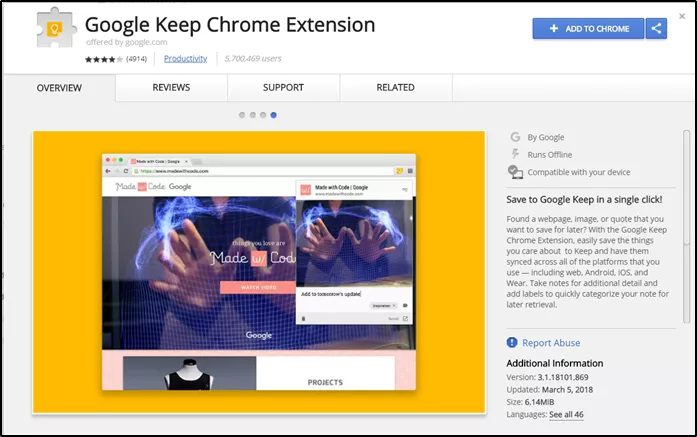
Task: Open the 'See all 46' languages link
Action: tap(566, 414)
